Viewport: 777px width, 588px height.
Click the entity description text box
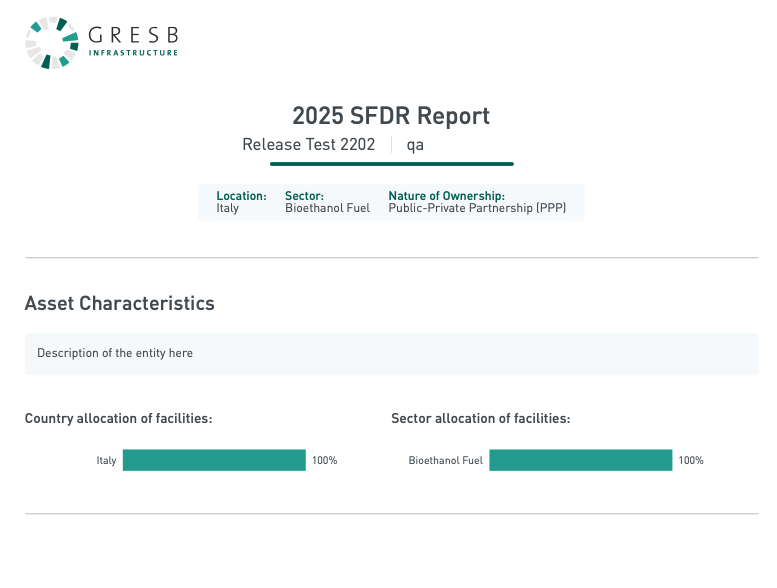click(391, 354)
